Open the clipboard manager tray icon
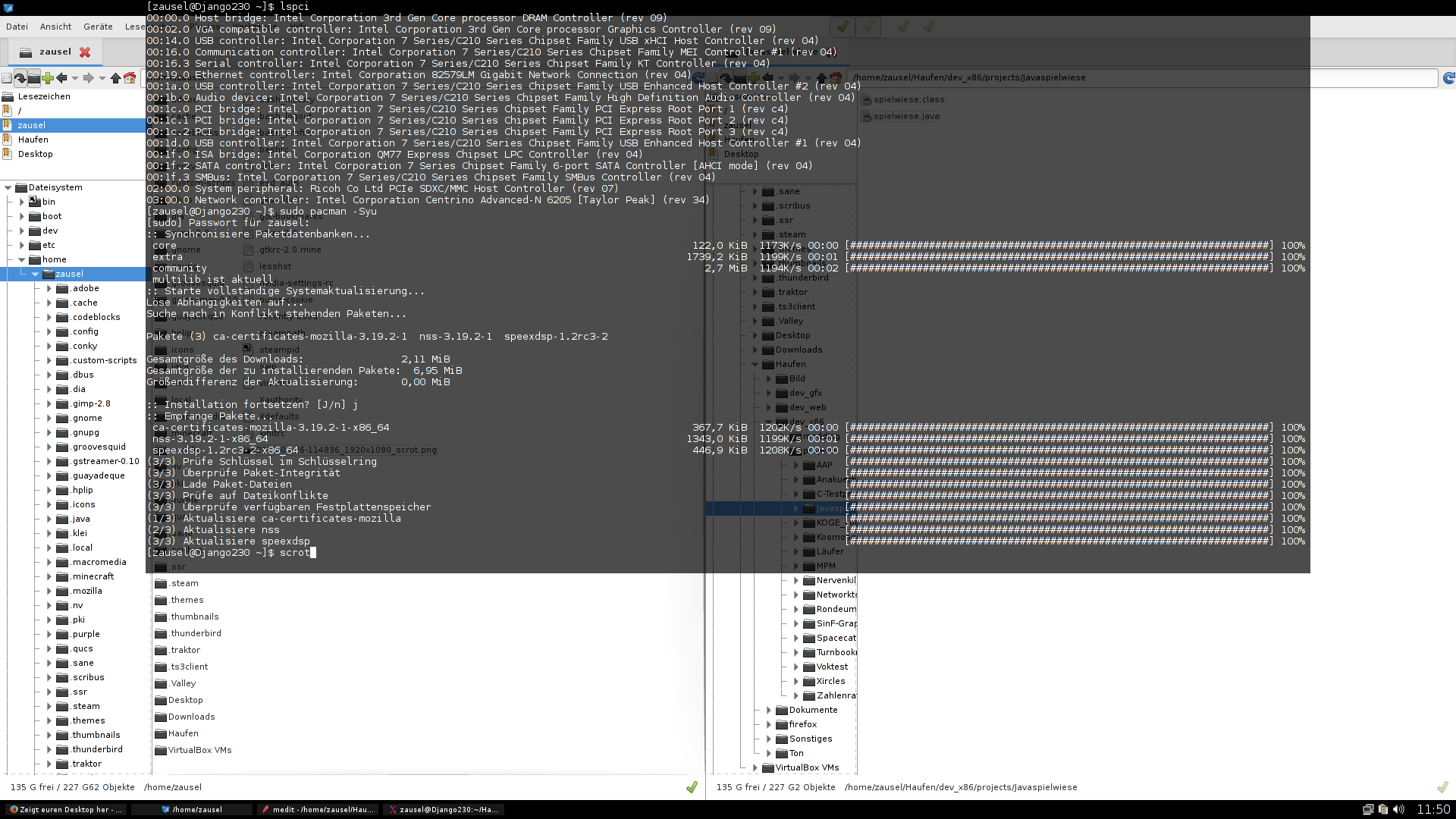1456x819 pixels. coord(1383,810)
